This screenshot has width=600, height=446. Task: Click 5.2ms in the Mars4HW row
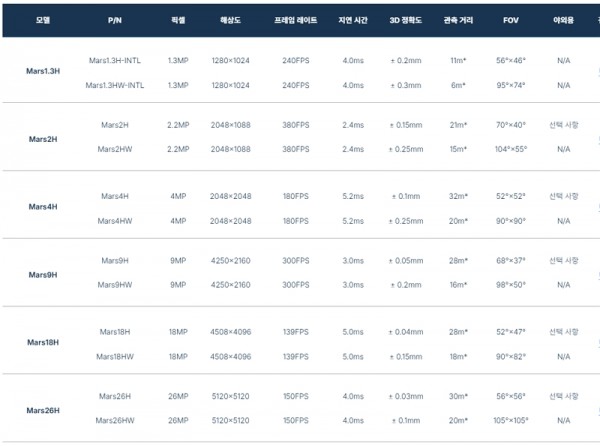point(353,221)
